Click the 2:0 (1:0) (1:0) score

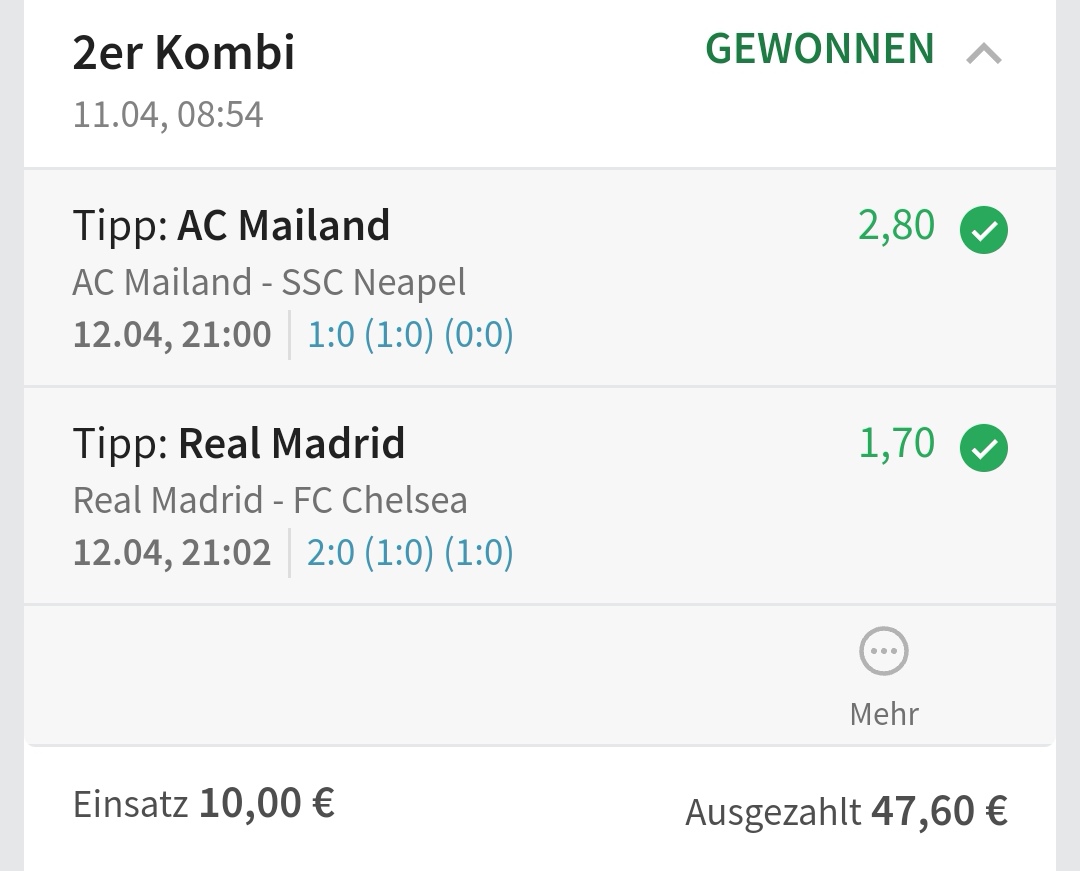point(410,552)
